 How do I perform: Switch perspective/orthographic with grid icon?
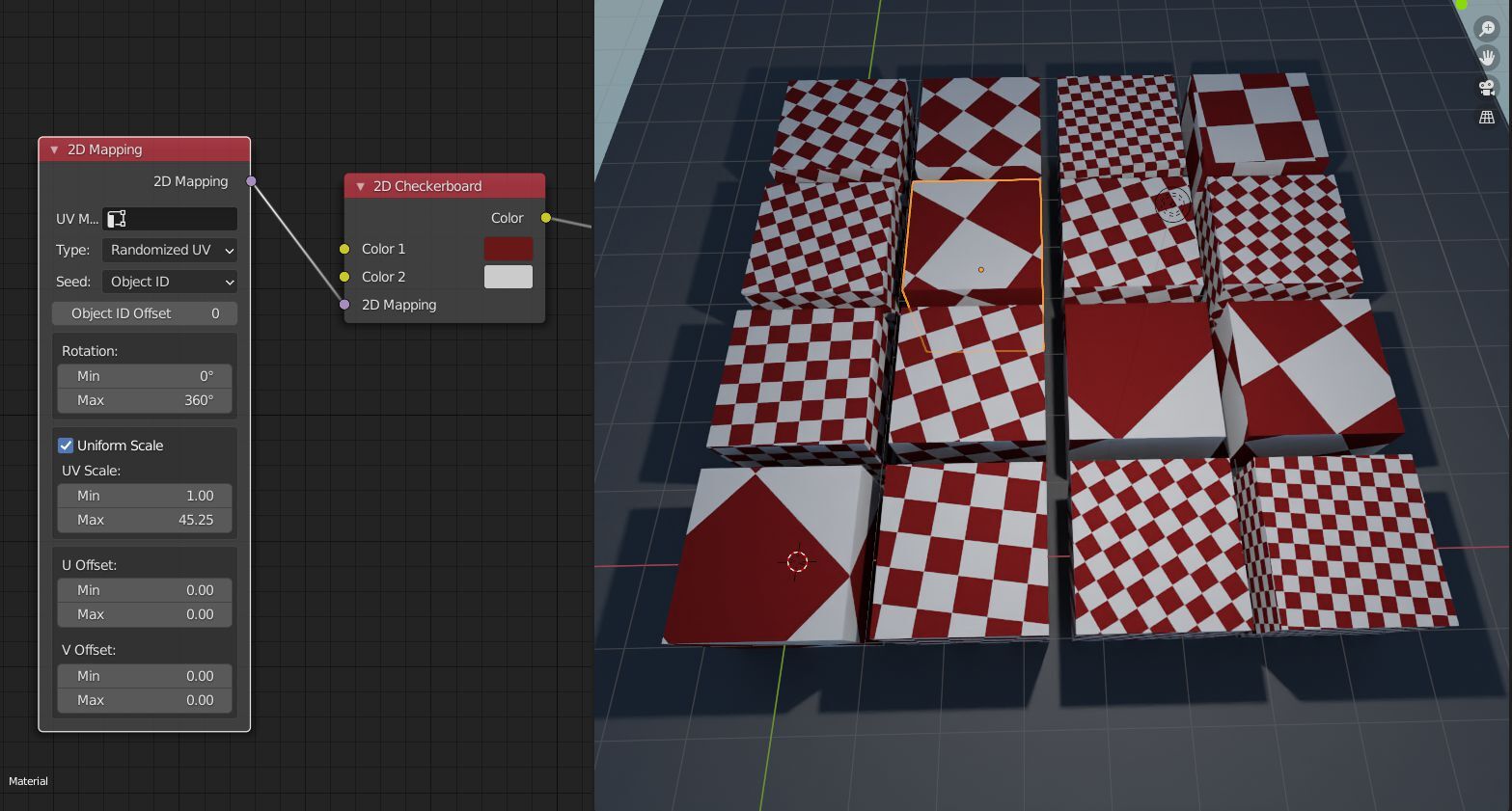click(x=1487, y=117)
